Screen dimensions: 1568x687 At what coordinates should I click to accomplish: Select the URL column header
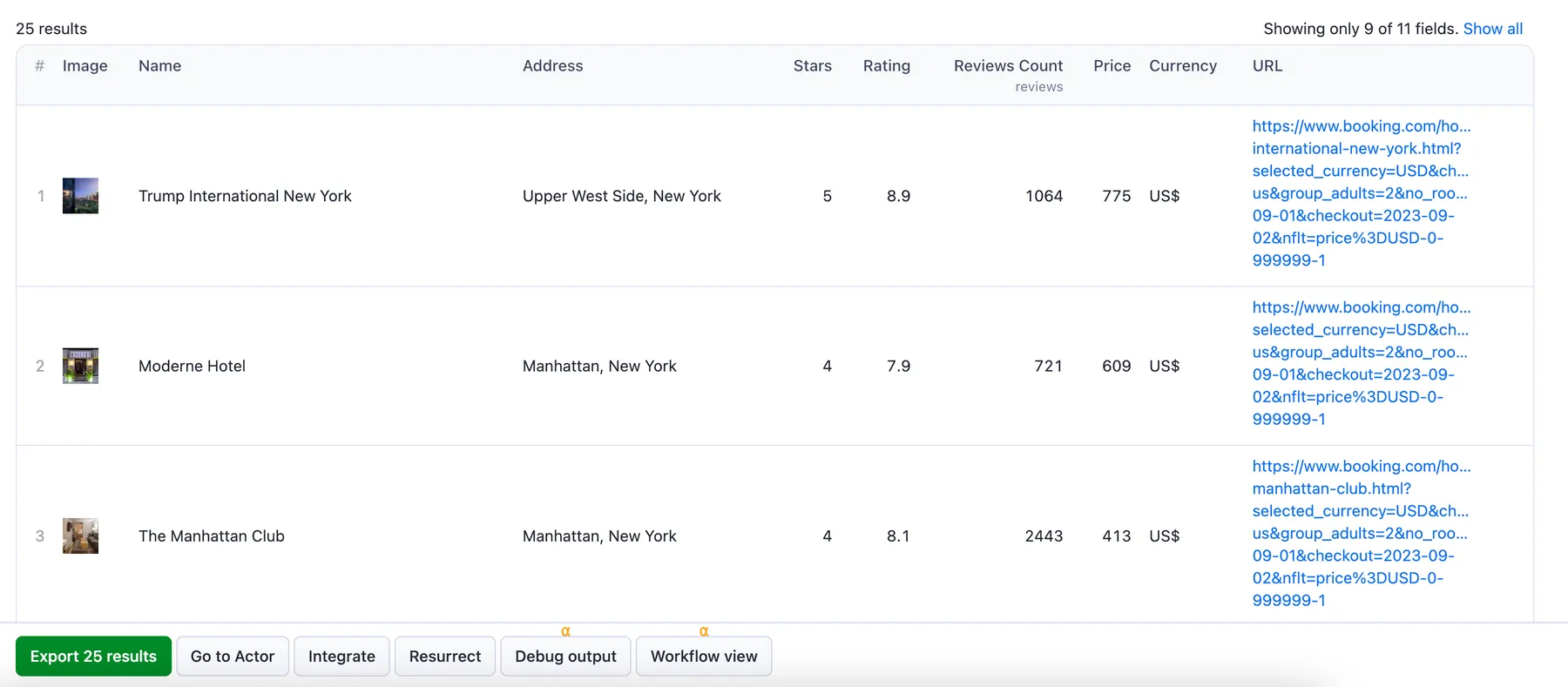click(x=1267, y=66)
